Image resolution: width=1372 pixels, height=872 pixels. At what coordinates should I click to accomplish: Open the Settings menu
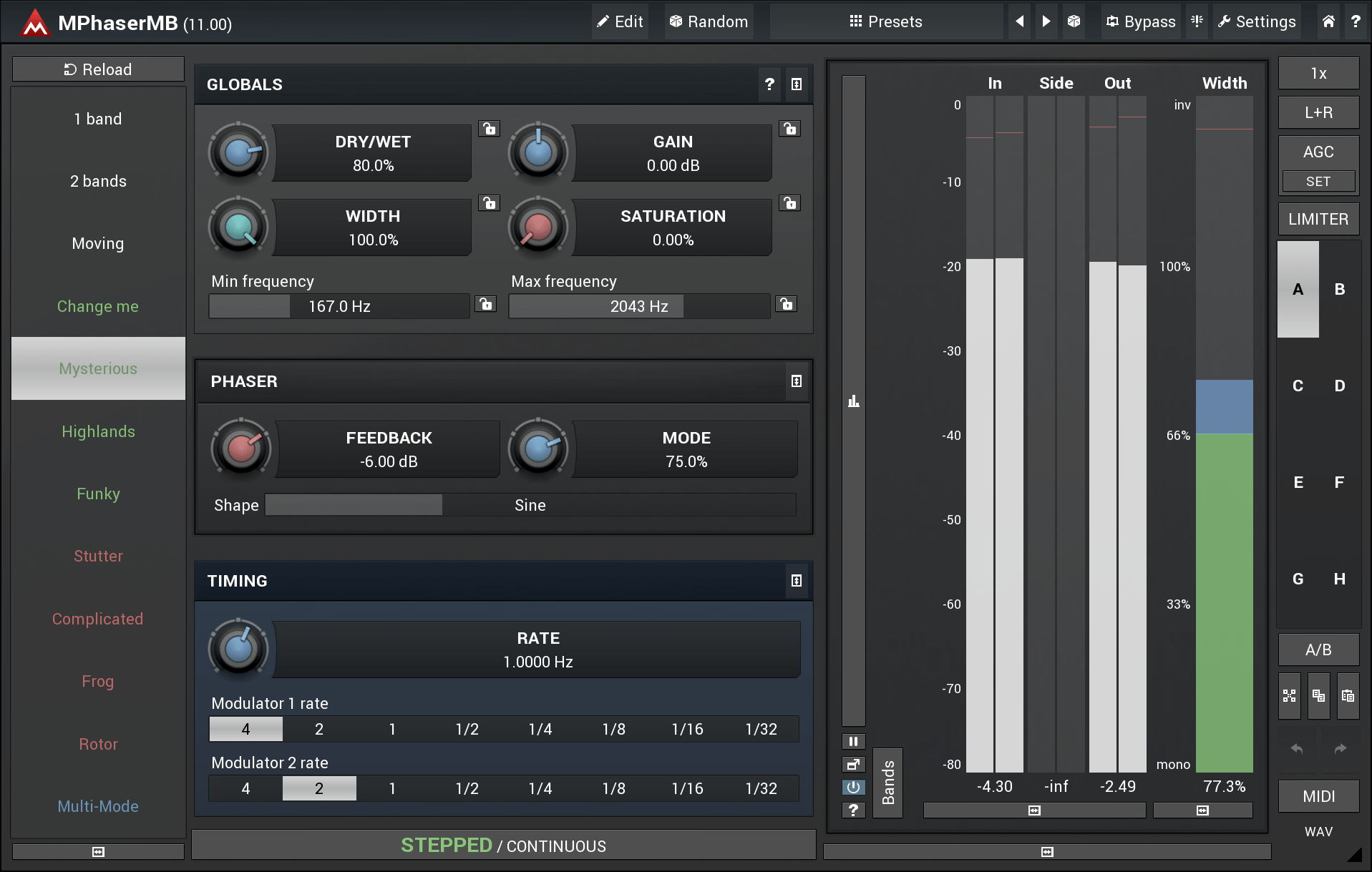tap(1257, 21)
